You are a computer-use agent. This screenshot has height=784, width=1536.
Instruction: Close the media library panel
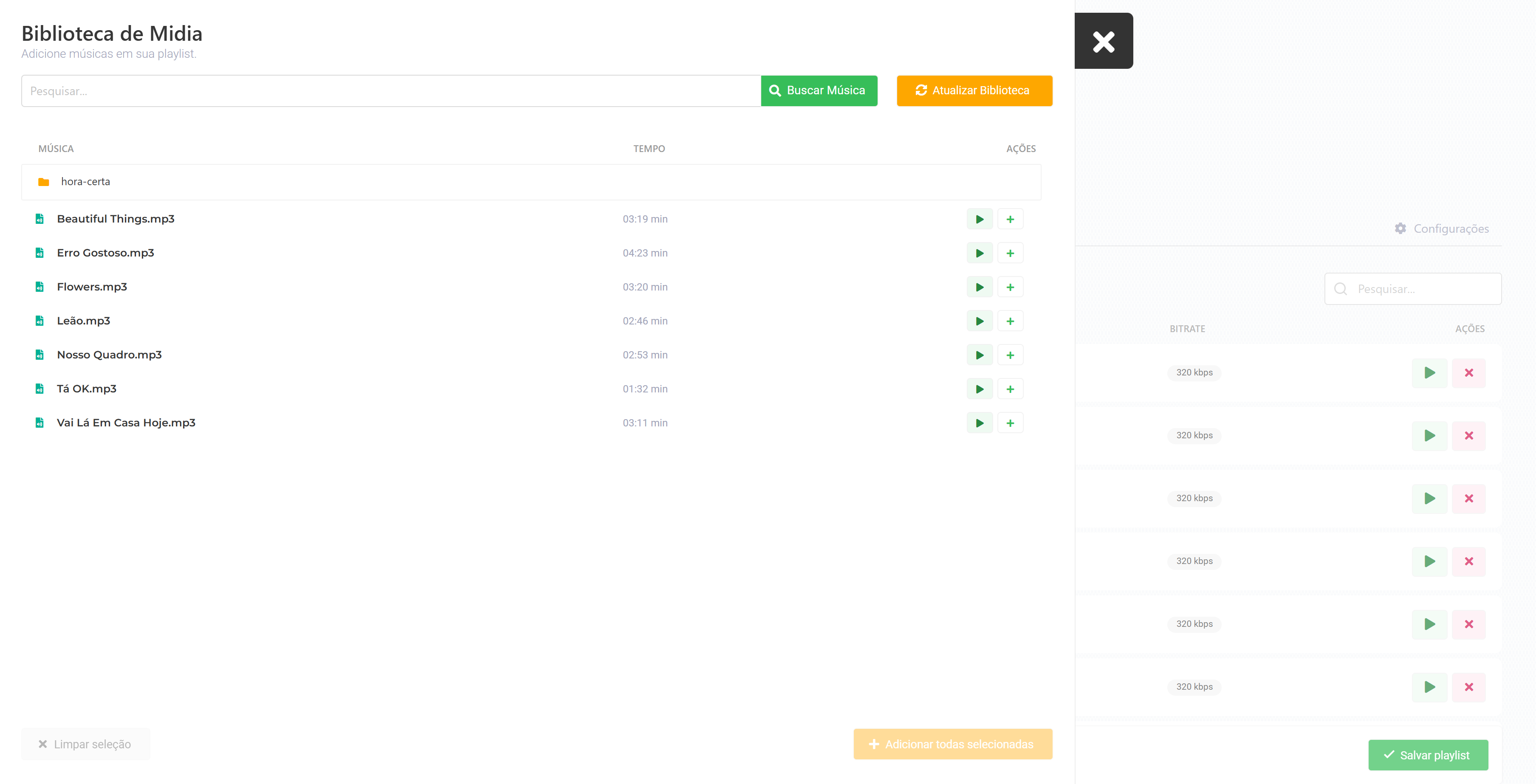pyautogui.click(x=1103, y=41)
